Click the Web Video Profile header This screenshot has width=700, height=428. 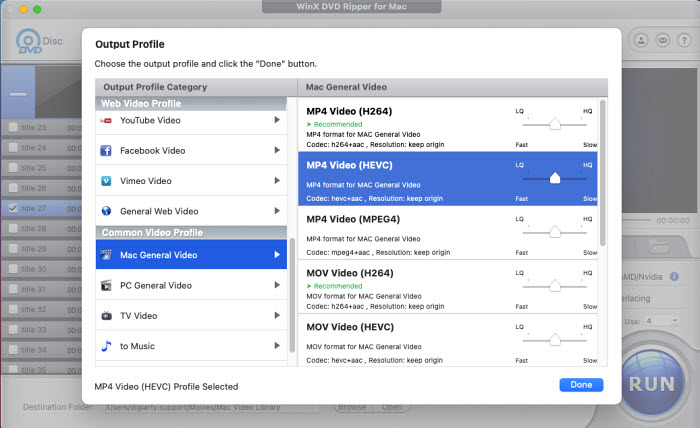[x=191, y=104]
